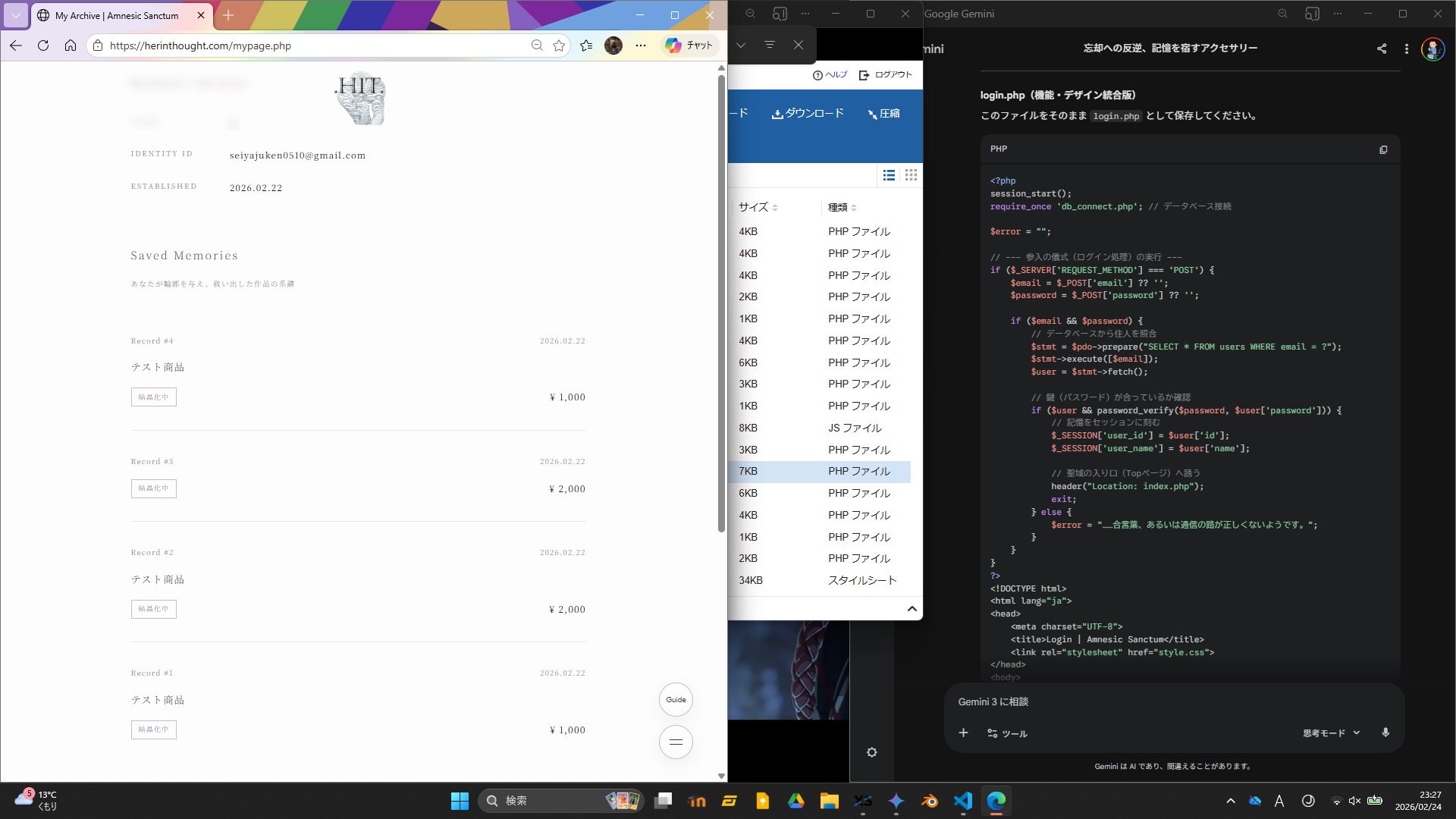Select My Archive browser tab
Screen dimensions: 1456x819
tap(118, 15)
